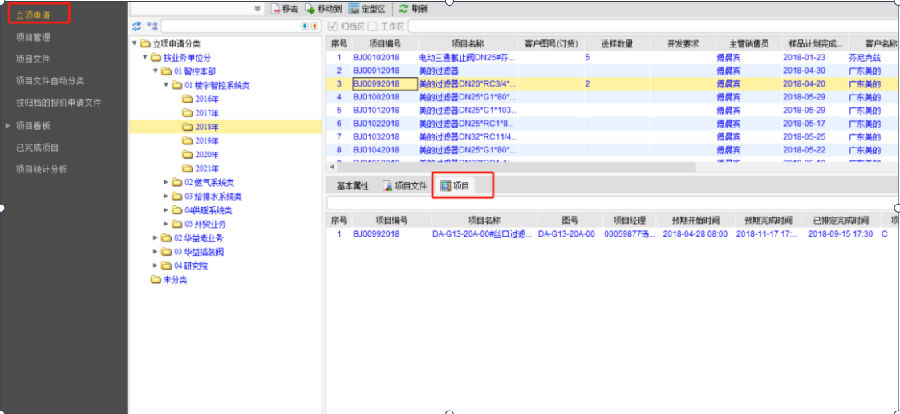
Task: Expand the 02 华益老业务 node
Action: click(x=156, y=238)
